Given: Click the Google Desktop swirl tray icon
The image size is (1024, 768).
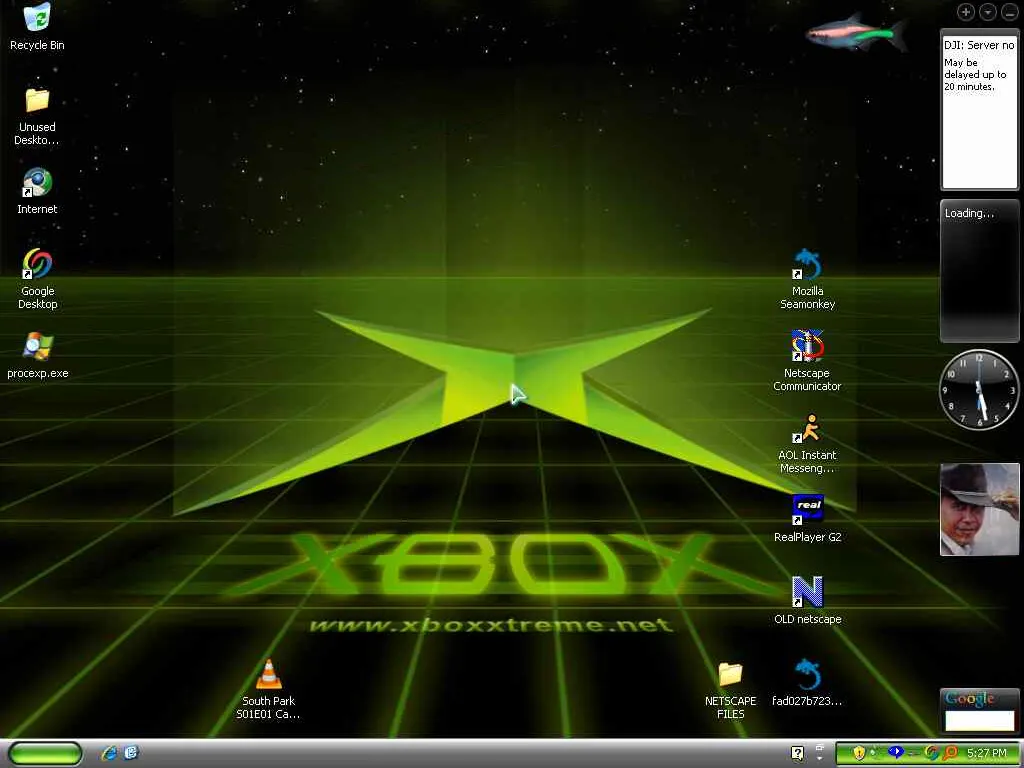Looking at the screenshot, I should (x=931, y=754).
